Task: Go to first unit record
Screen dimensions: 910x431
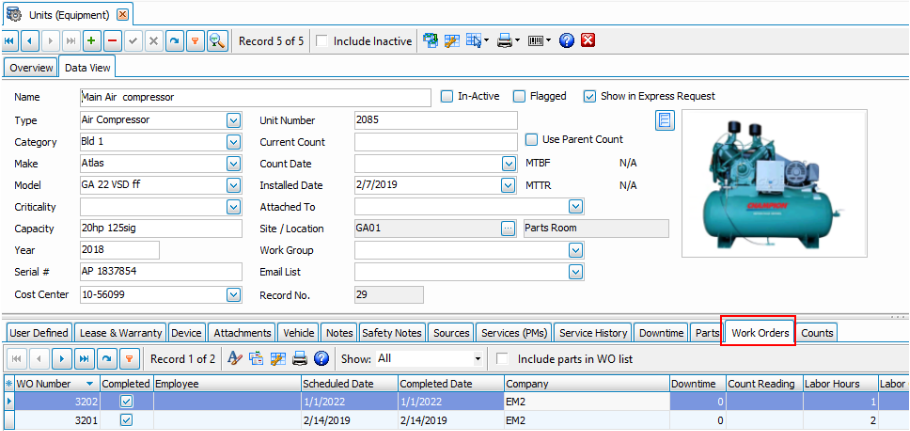Action: 10,41
